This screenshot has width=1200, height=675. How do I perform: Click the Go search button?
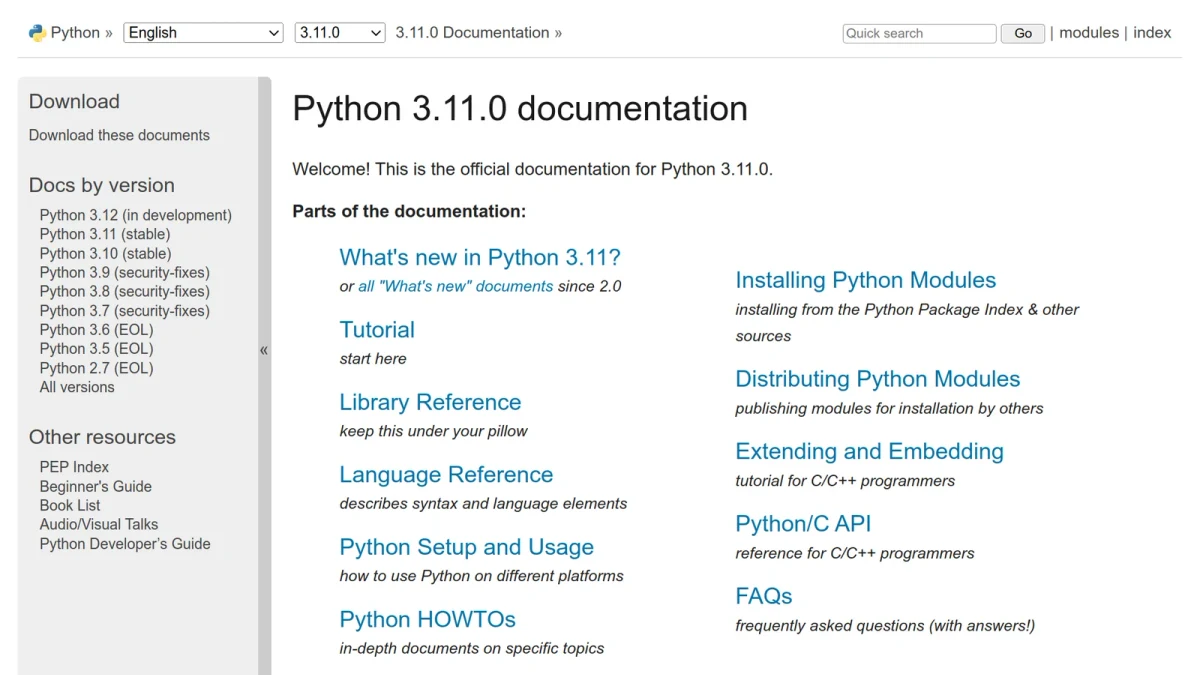pos(1023,33)
